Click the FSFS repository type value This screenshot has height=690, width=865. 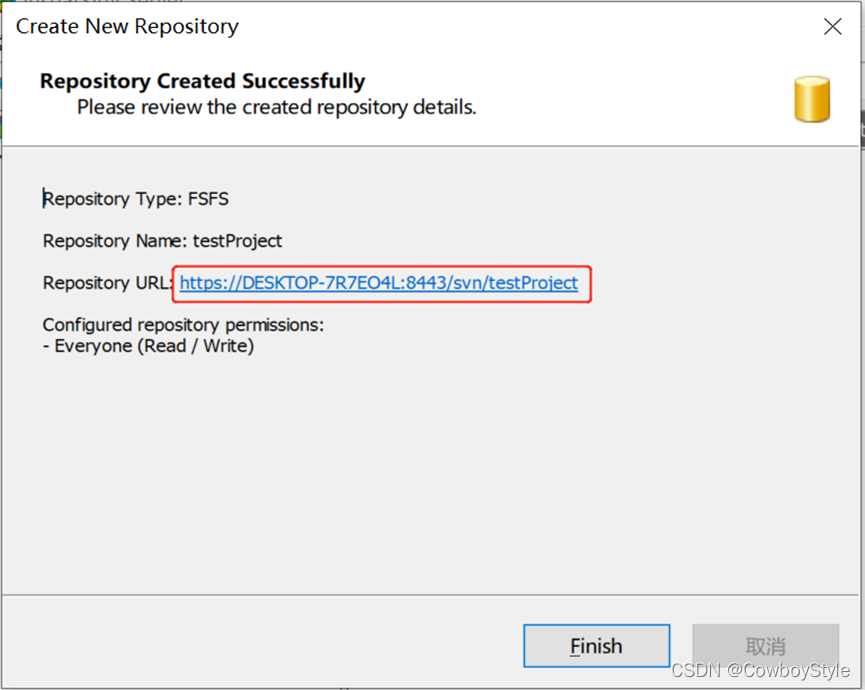coord(208,199)
